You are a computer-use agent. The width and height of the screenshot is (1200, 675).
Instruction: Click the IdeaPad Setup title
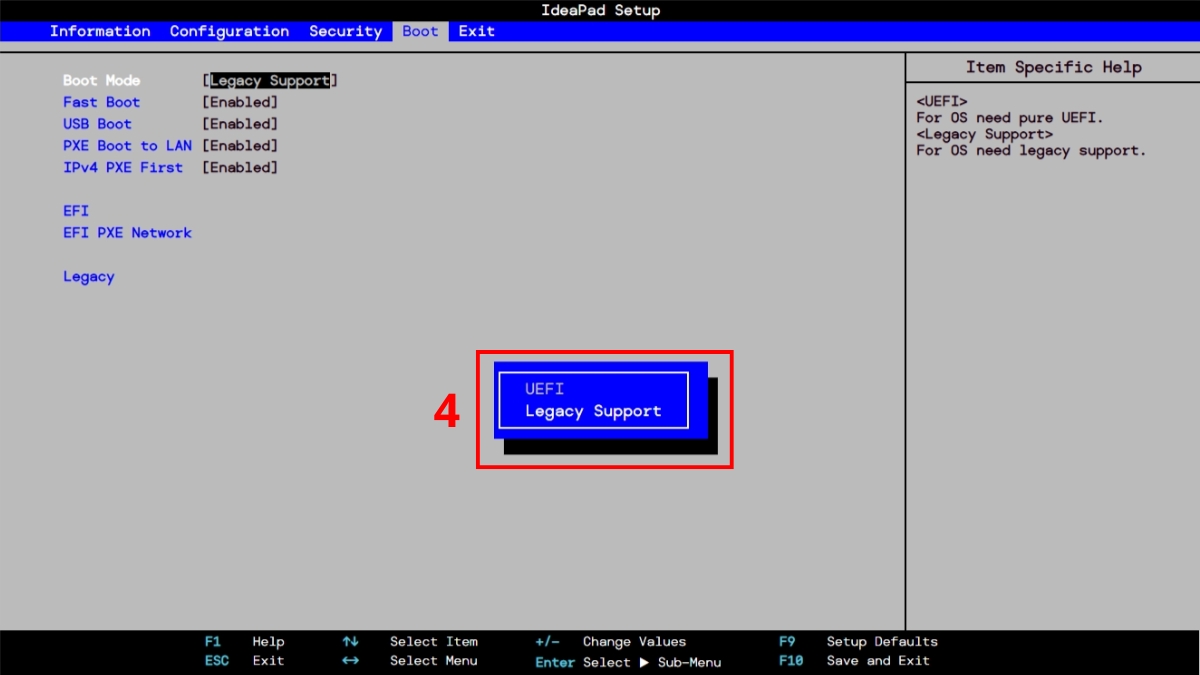(x=599, y=11)
